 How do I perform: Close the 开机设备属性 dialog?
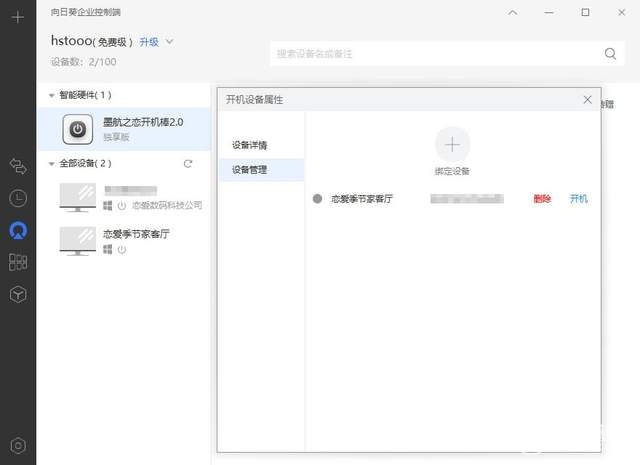(x=587, y=100)
